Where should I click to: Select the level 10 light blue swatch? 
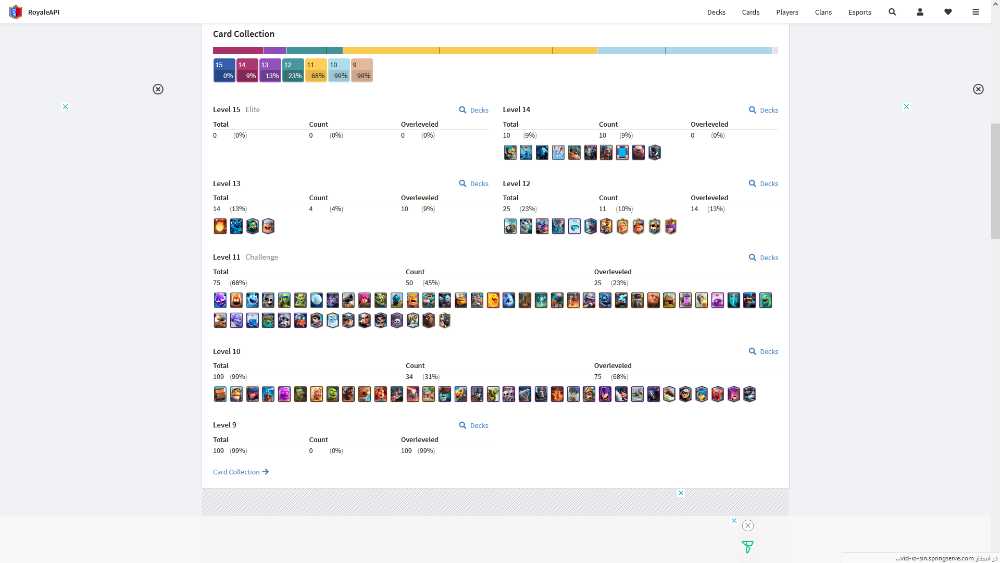(x=339, y=70)
